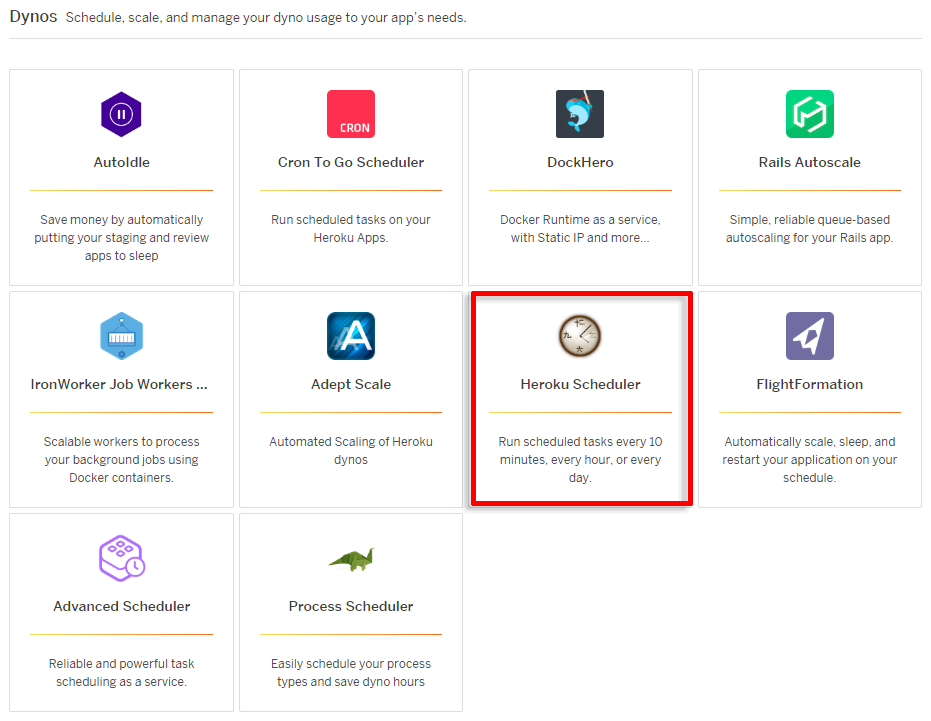The image size is (931, 721).
Task: Open Cron To Go Scheduler title
Action: pos(351,162)
